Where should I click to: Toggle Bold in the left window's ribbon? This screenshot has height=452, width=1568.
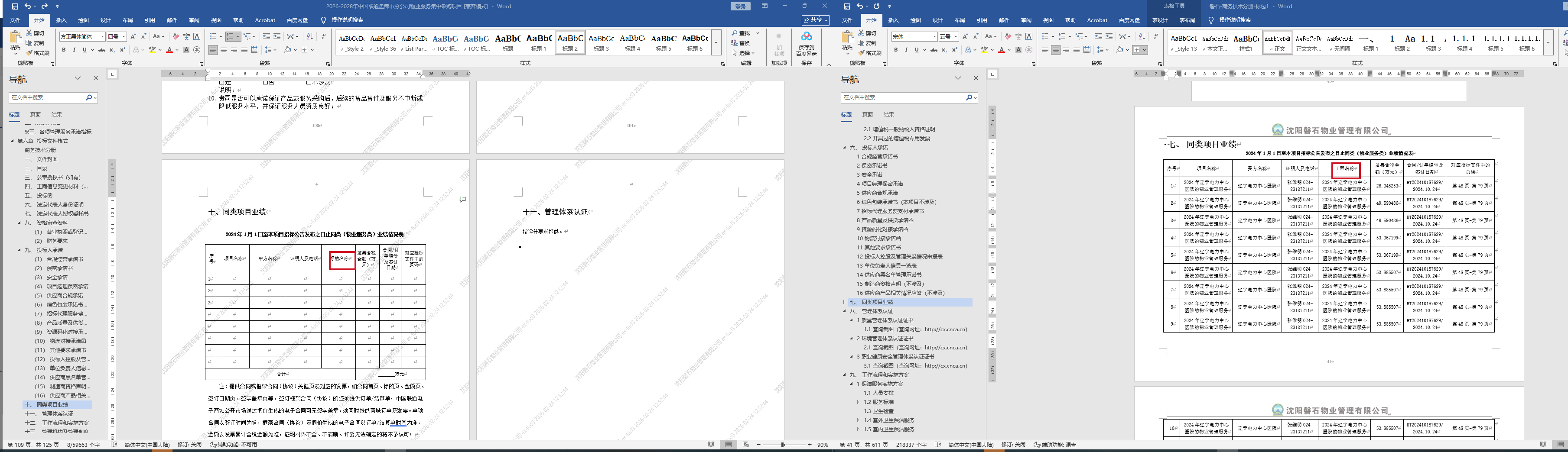pos(64,50)
